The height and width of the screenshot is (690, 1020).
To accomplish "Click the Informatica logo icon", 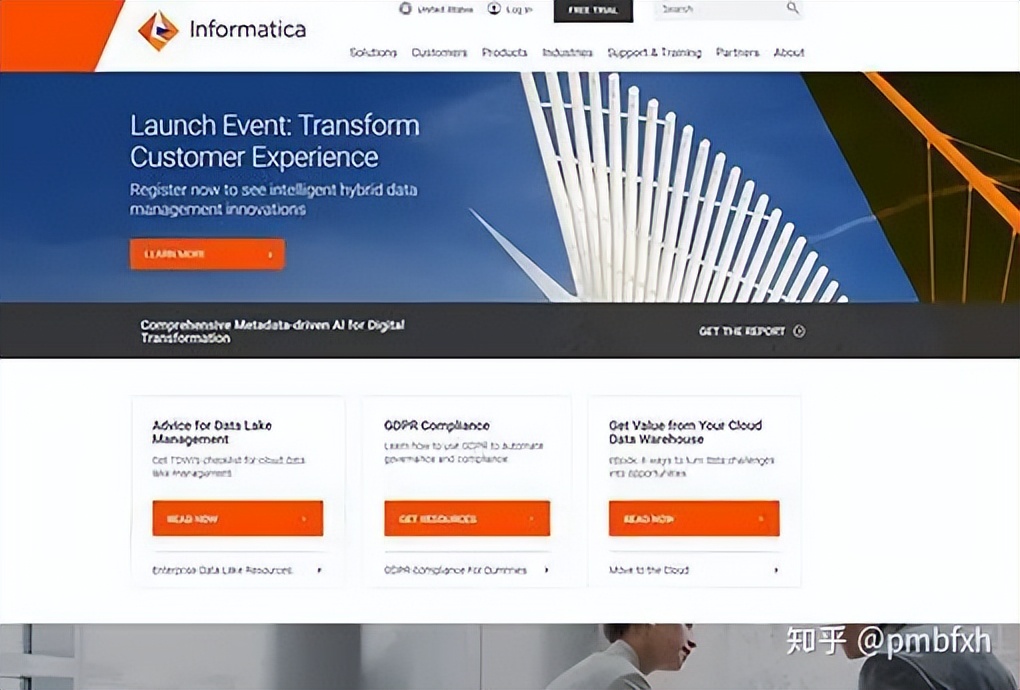I will click(x=158, y=31).
